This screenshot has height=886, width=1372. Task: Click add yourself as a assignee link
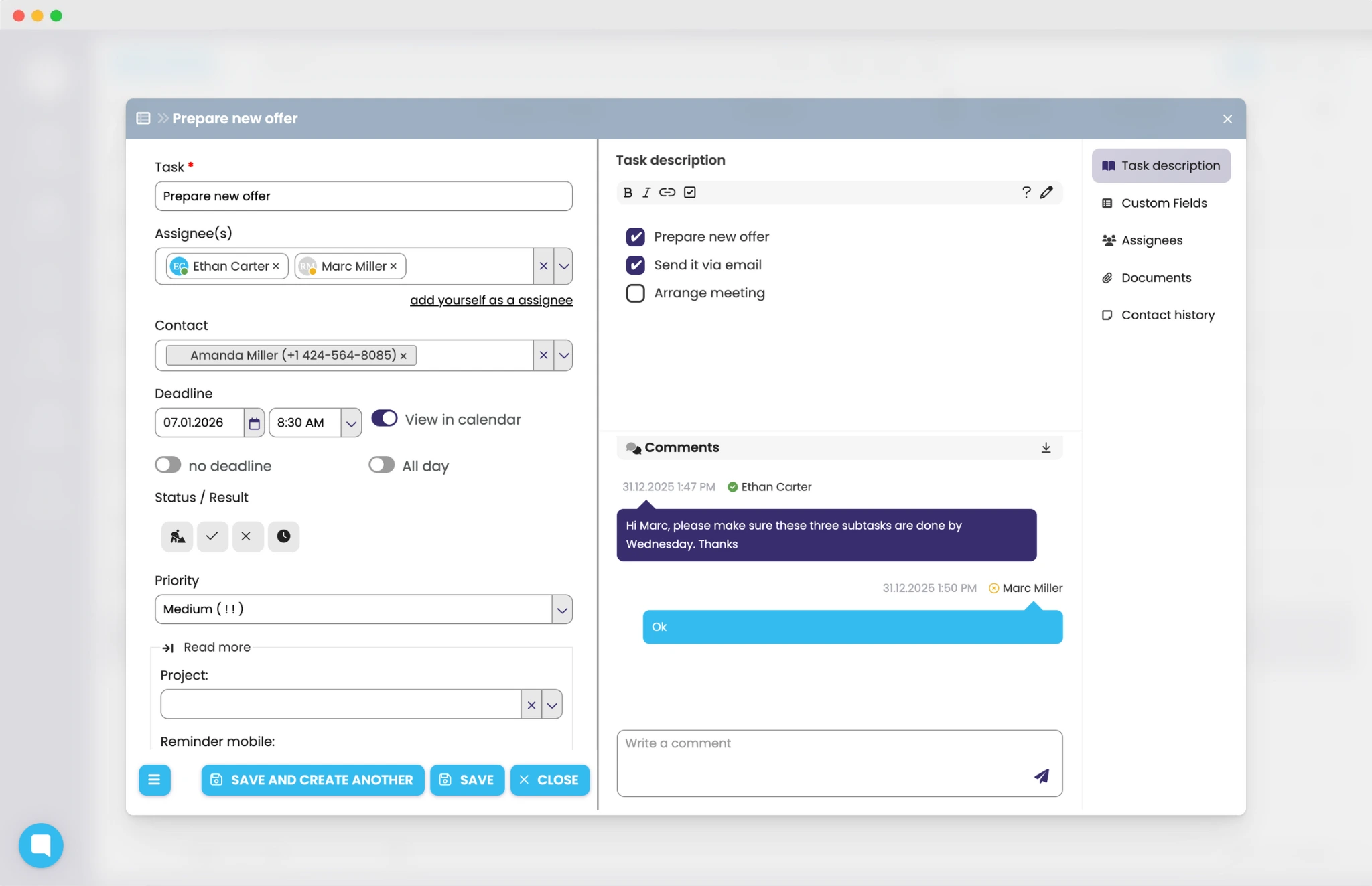pyautogui.click(x=491, y=301)
